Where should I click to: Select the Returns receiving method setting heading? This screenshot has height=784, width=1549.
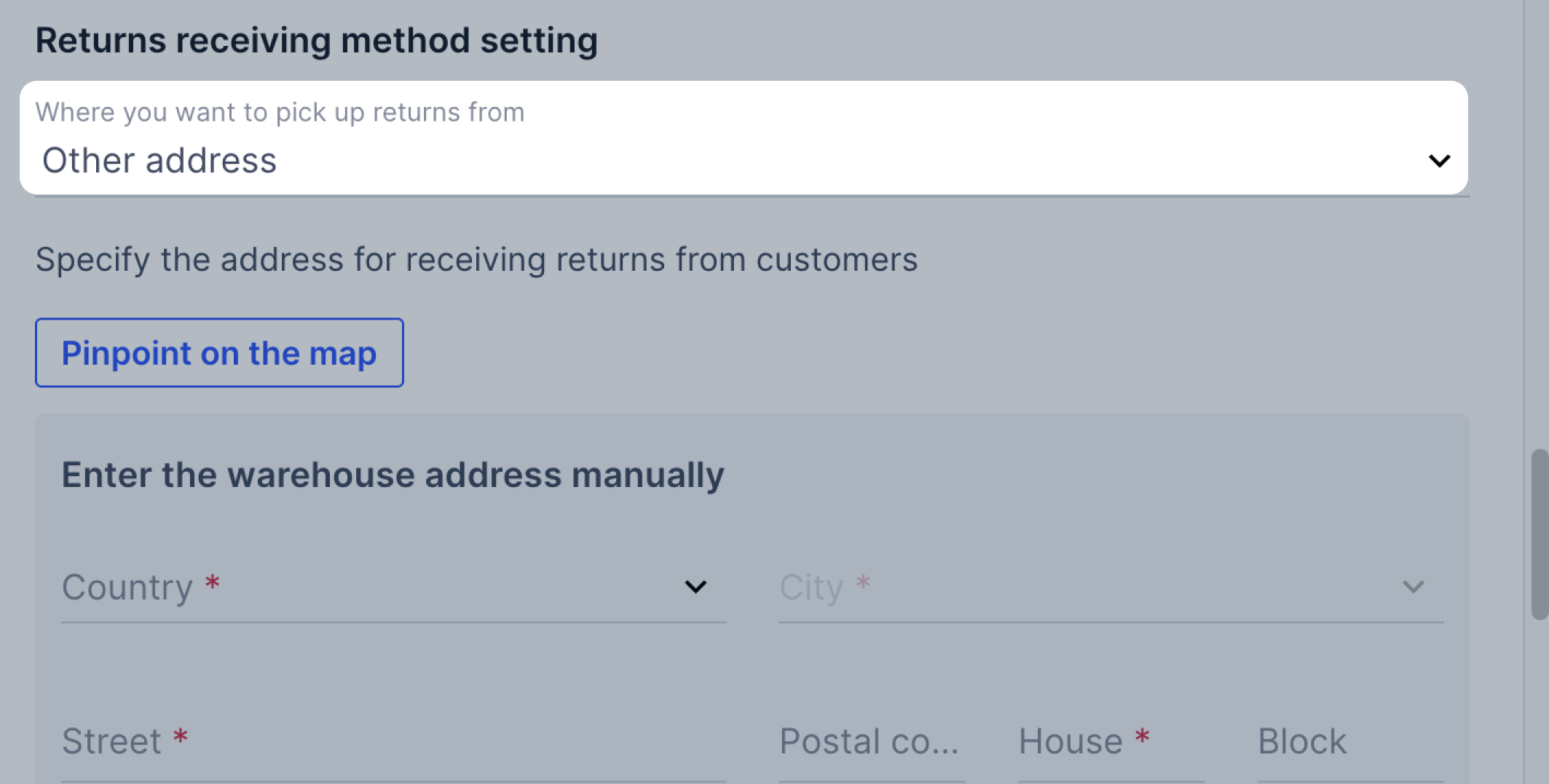pyautogui.click(x=316, y=40)
